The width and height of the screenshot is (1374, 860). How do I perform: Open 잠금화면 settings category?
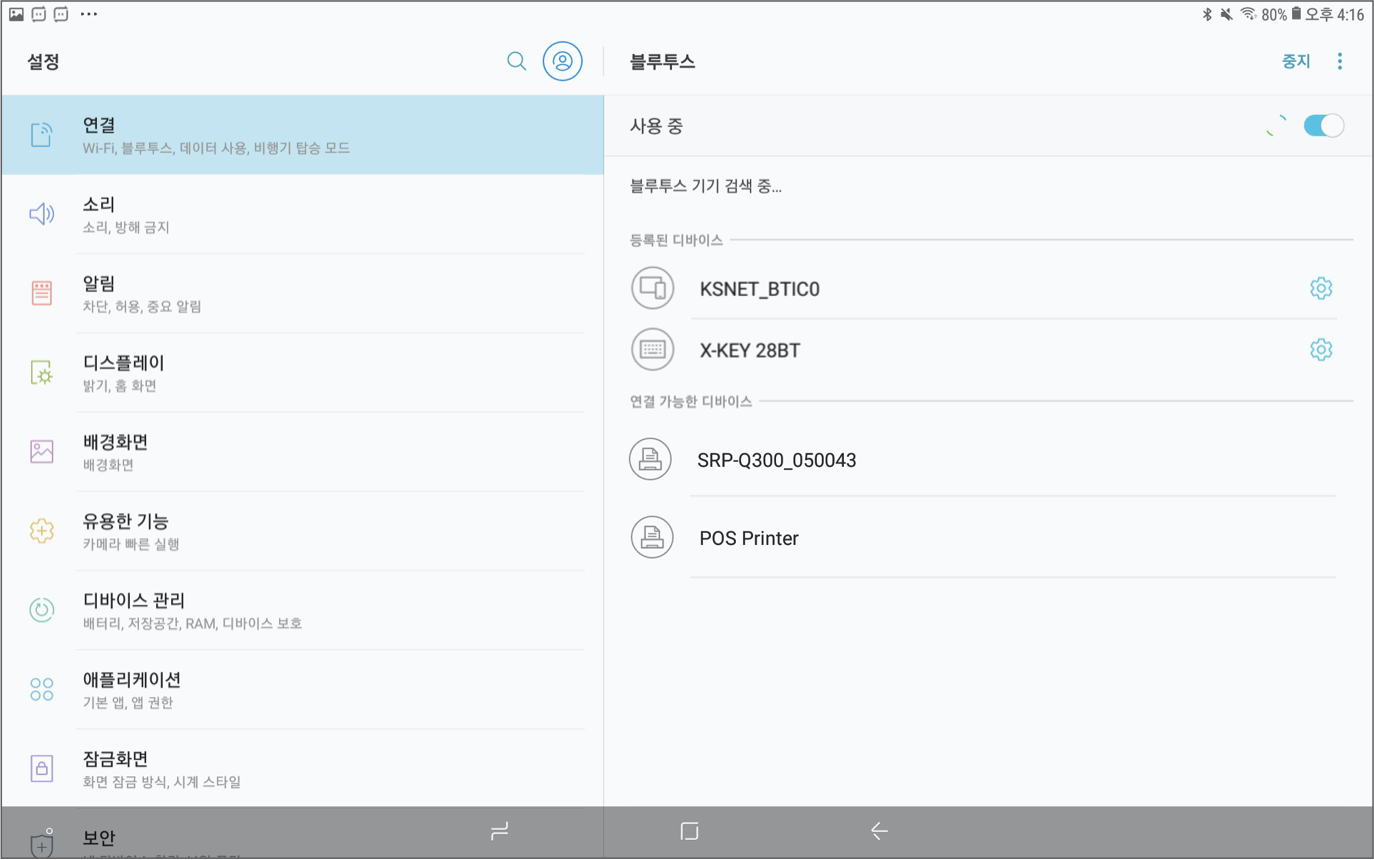(x=302, y=768)
